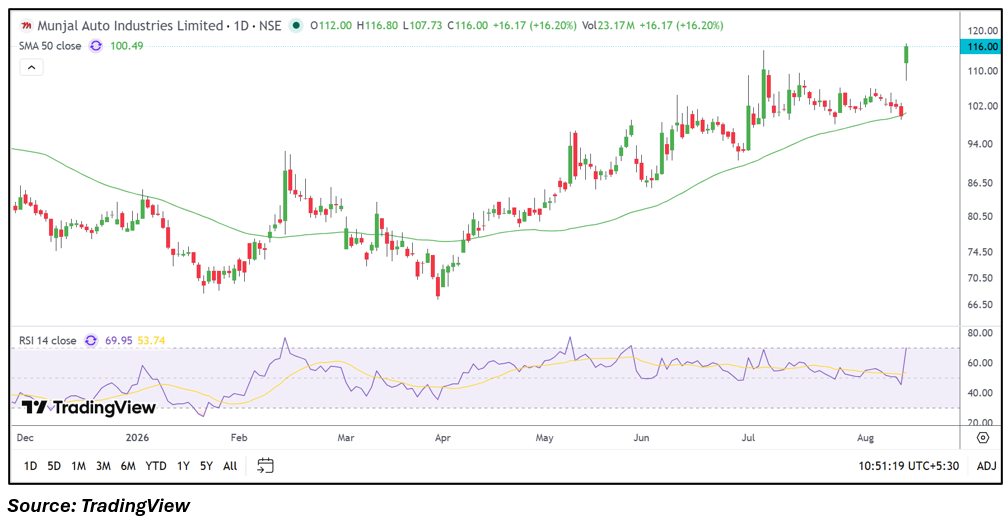Select the 5D time range

(x=54, y=466)
